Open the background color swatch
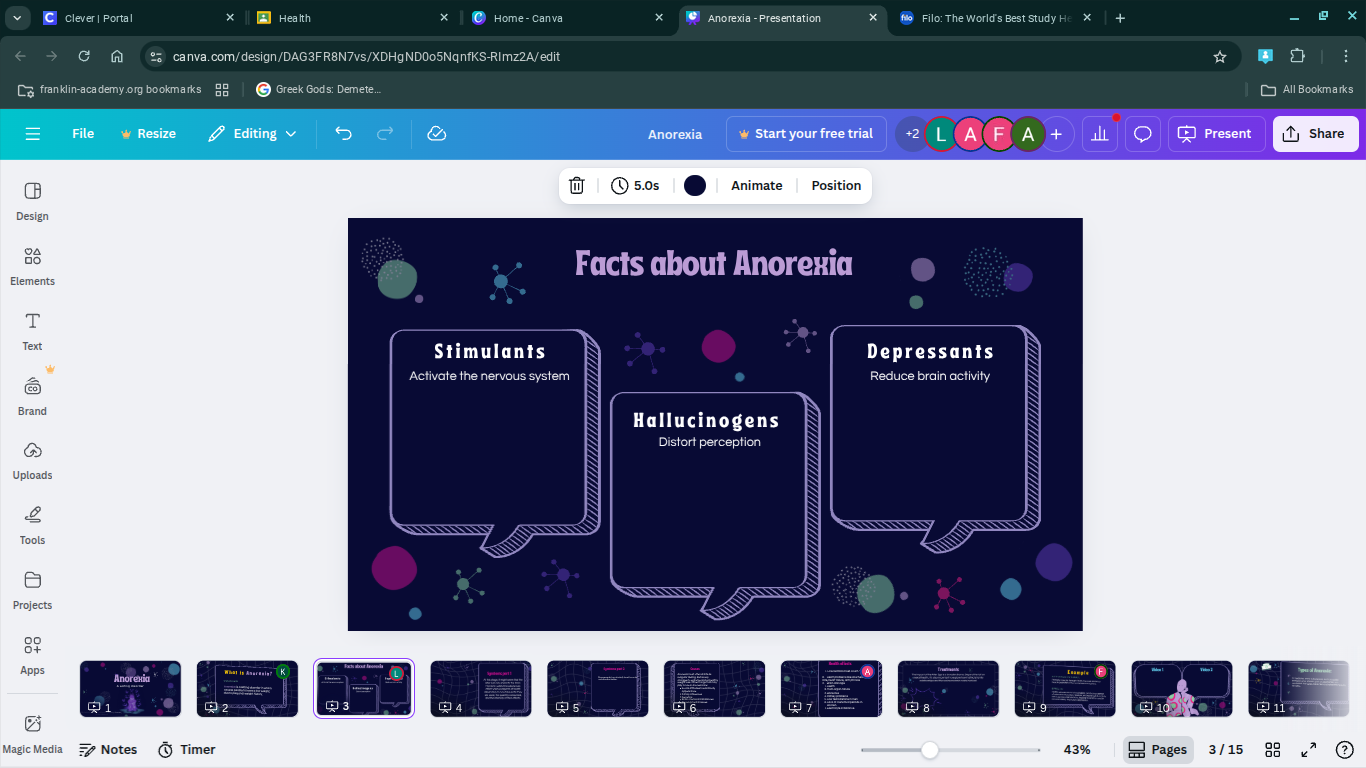The image size is (1366, 768). (x=695, y=185)
